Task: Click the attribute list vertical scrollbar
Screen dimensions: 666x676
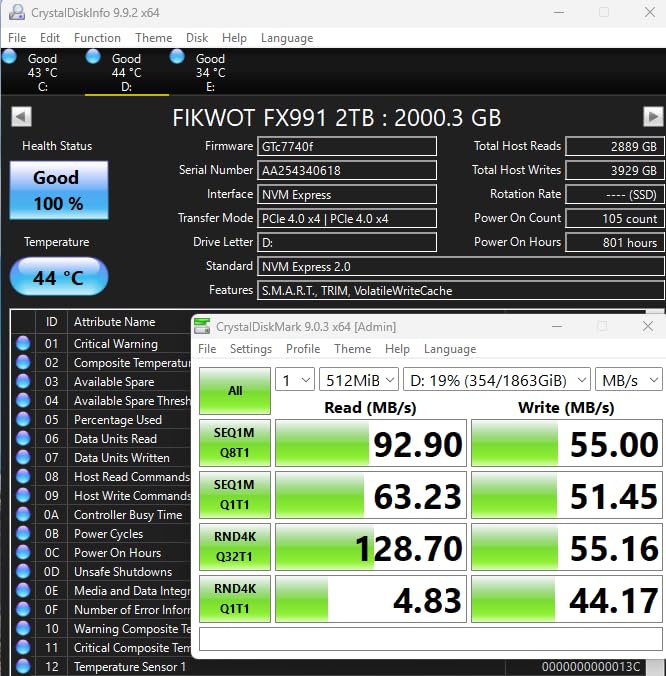Action: (x=655, y=666)
